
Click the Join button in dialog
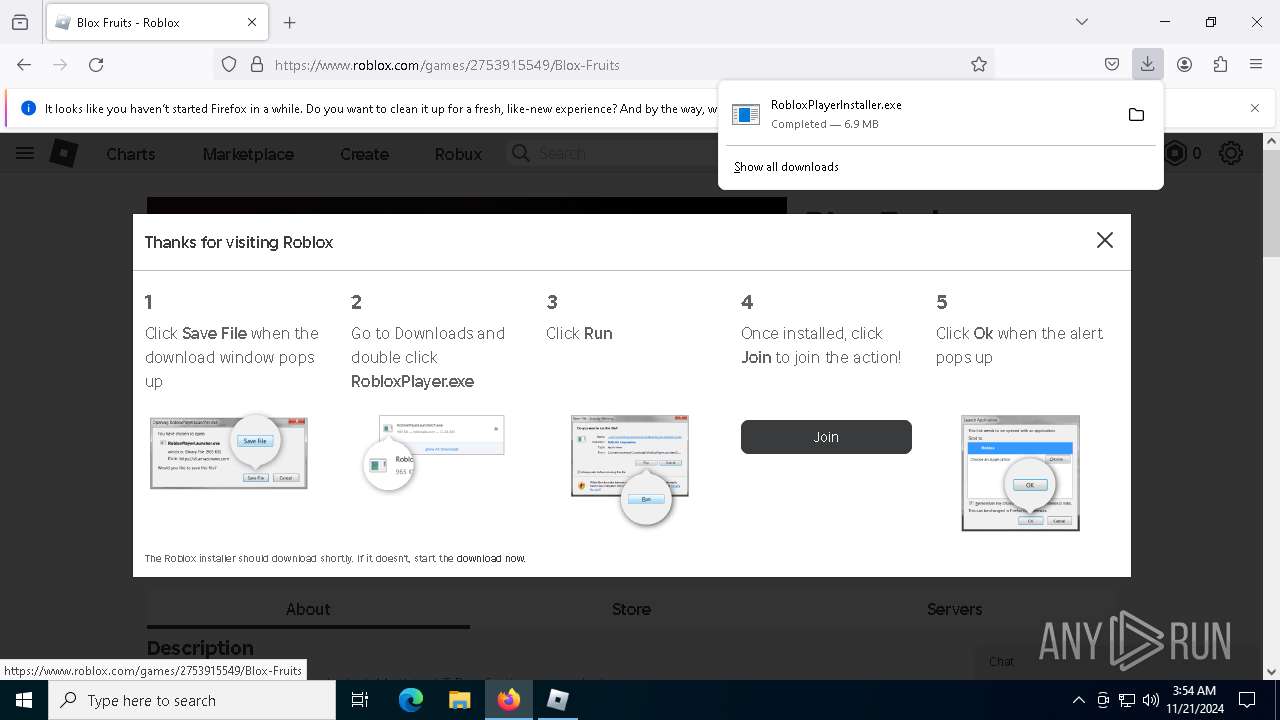[x=826, y=437]
